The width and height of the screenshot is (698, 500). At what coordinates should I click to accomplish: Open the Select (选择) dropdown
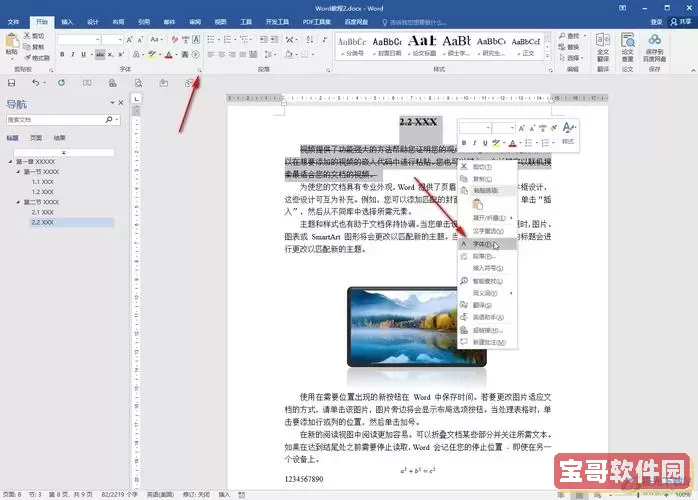pos(572,58)
